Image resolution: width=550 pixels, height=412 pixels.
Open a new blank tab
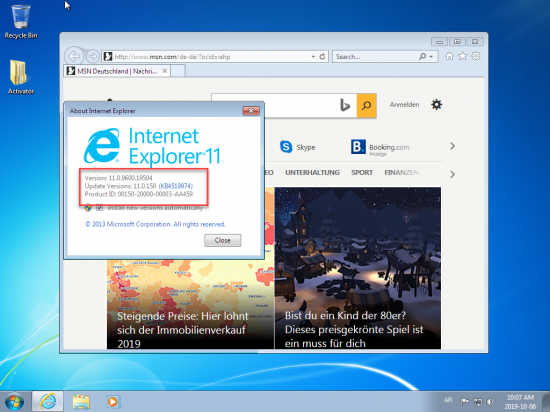tap(178, 71)
